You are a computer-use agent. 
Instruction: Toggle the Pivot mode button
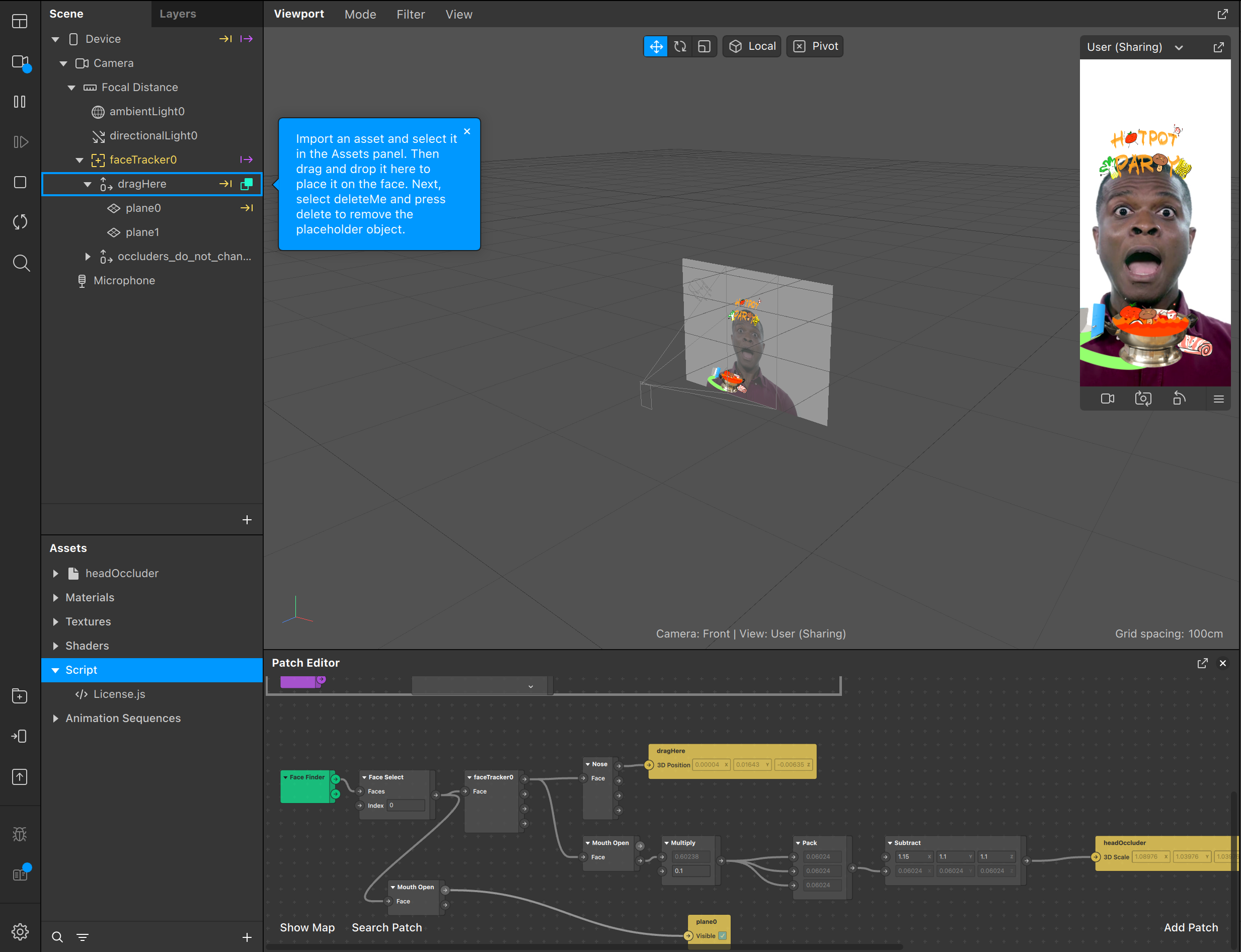[815, 46]
